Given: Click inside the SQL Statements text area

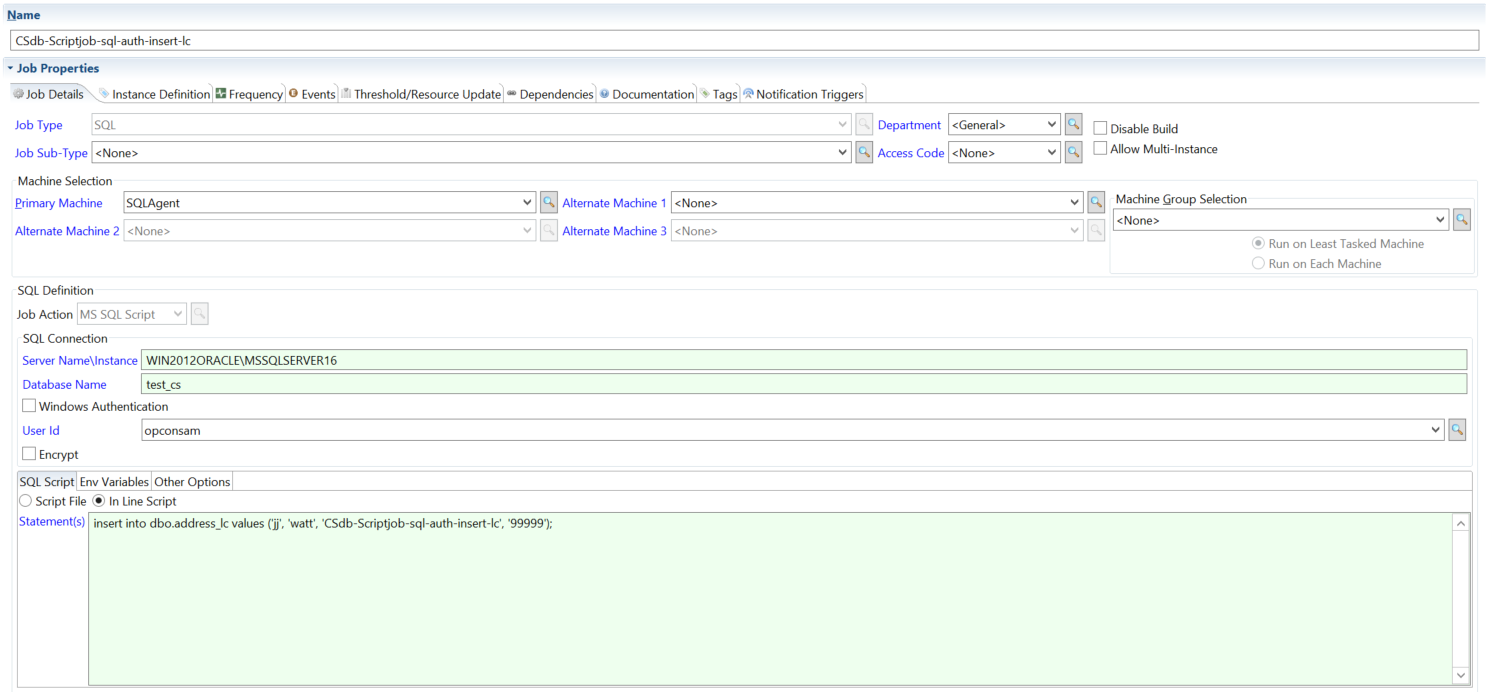Looking at the screenshot, I should [x=770, y=599].
